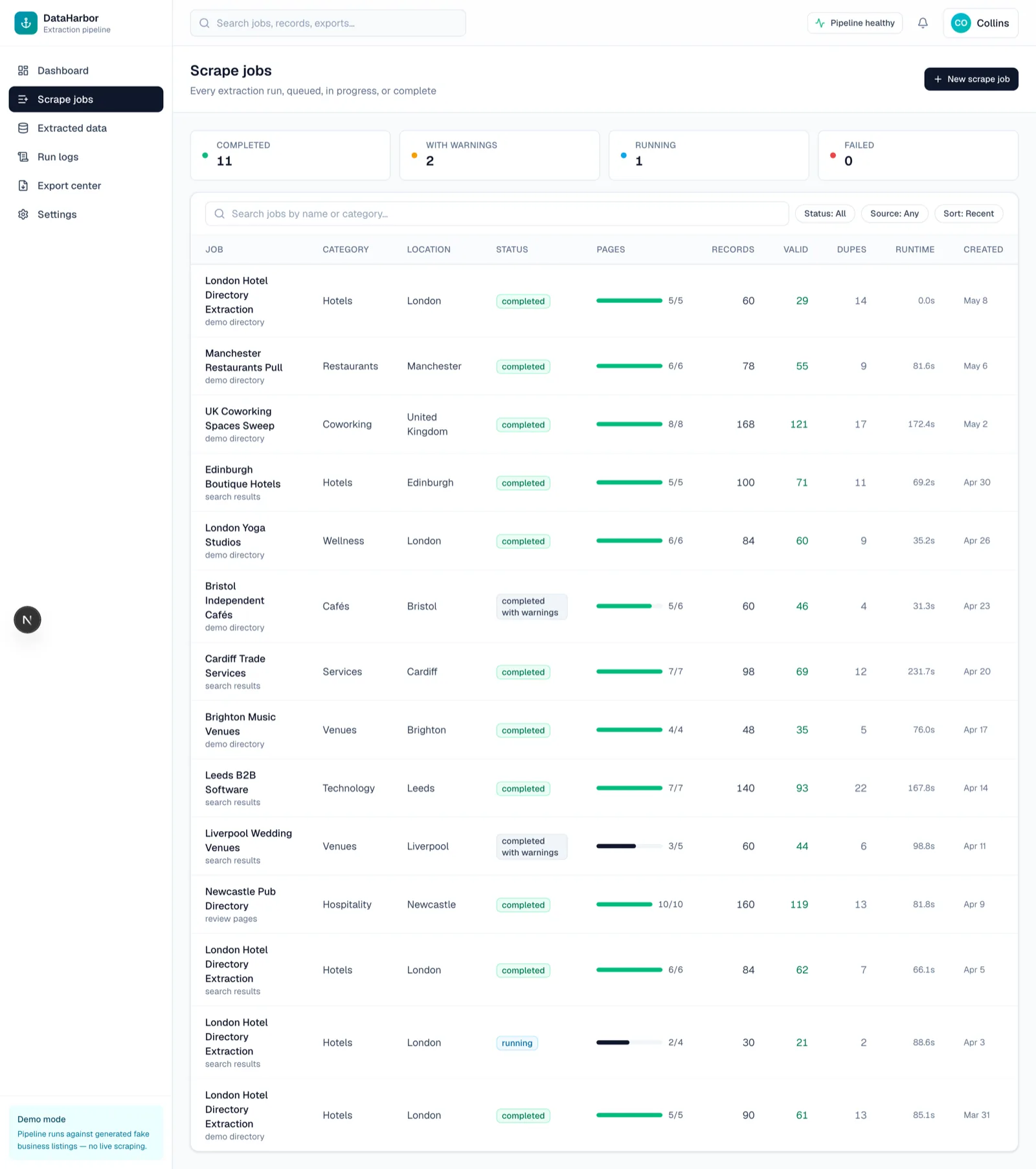This screenshot has width=1036, height=1169.
Task: Click the JOB column header
Action: (x=214, y=249)
